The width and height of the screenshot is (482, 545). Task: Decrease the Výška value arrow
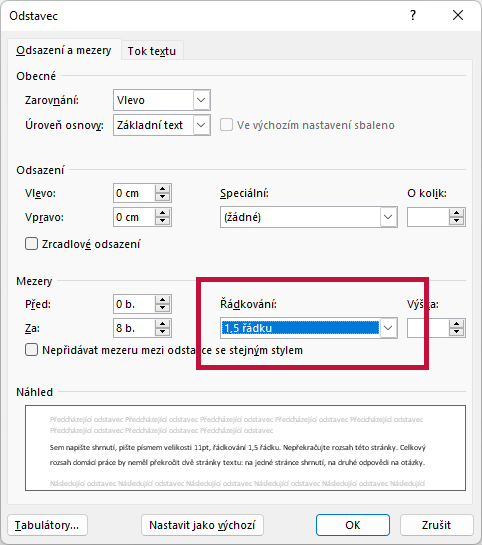click(456, 332)
